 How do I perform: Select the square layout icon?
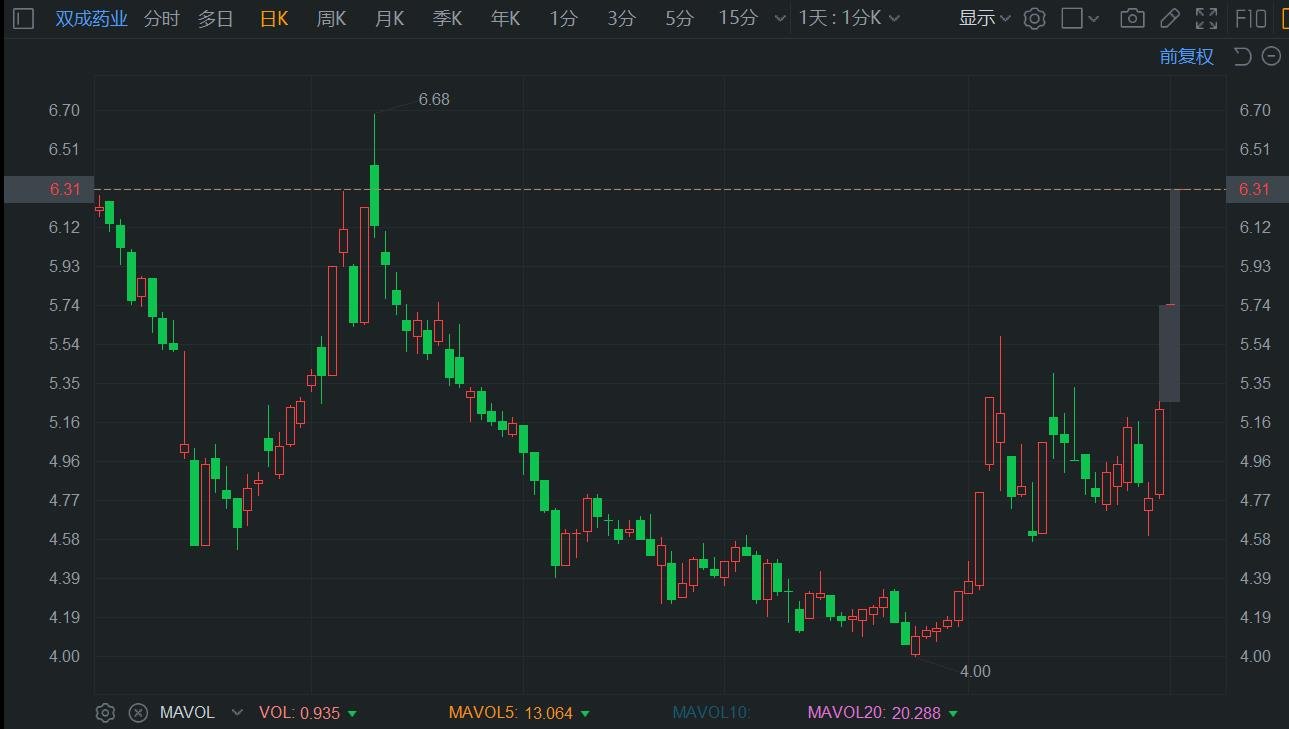click(x=1071, y=18)
